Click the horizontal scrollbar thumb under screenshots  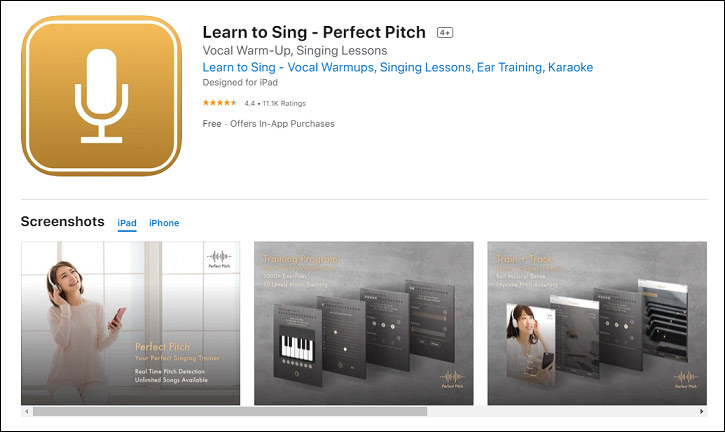tap(230, 411)
